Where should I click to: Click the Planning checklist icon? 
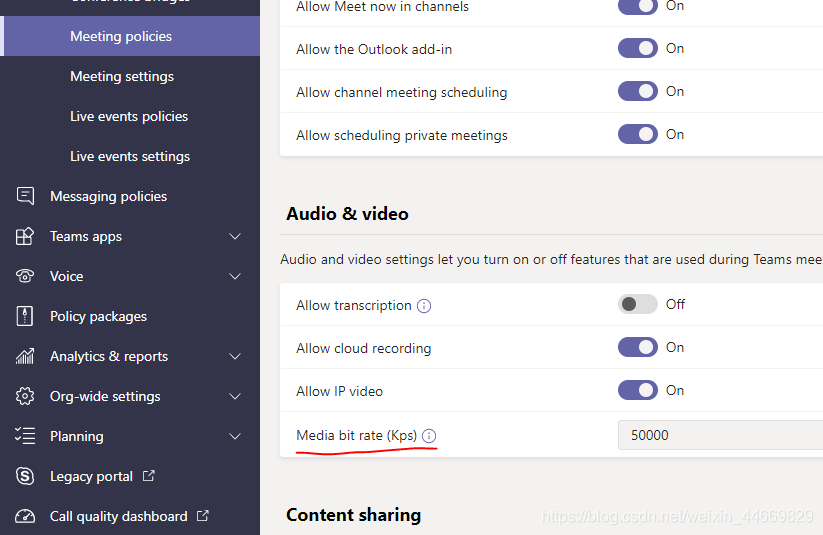coord(25,436)
